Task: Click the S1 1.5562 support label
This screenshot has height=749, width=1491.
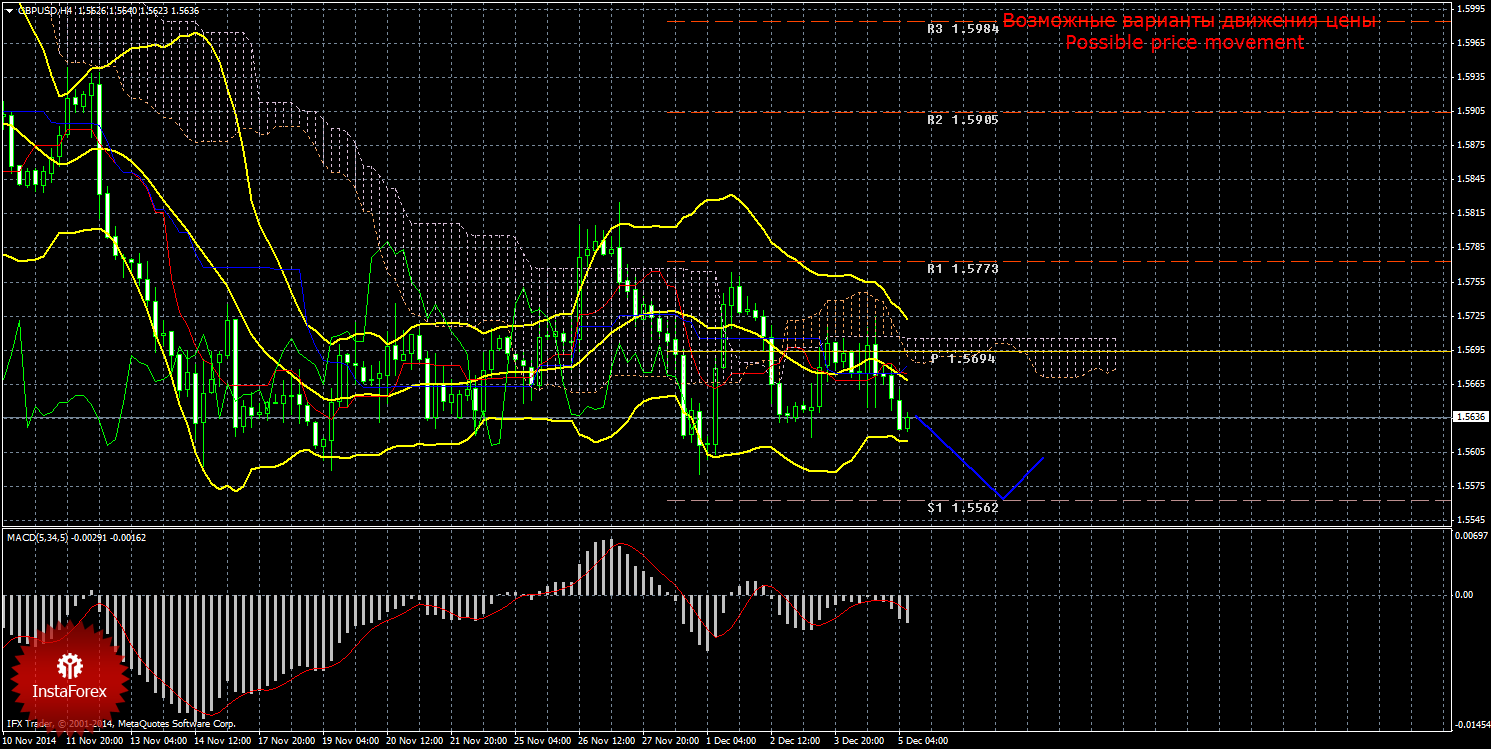Action: [962, 507]
